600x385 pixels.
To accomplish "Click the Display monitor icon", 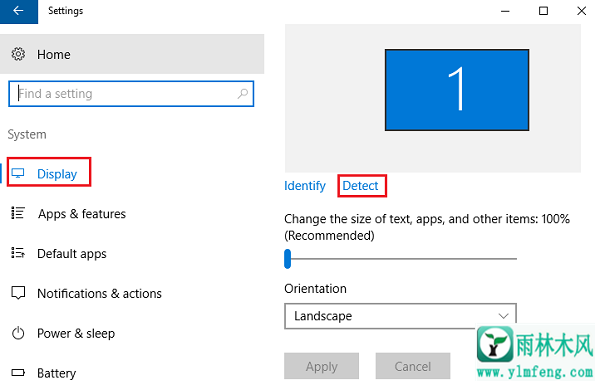I will (x=18, y=173).
